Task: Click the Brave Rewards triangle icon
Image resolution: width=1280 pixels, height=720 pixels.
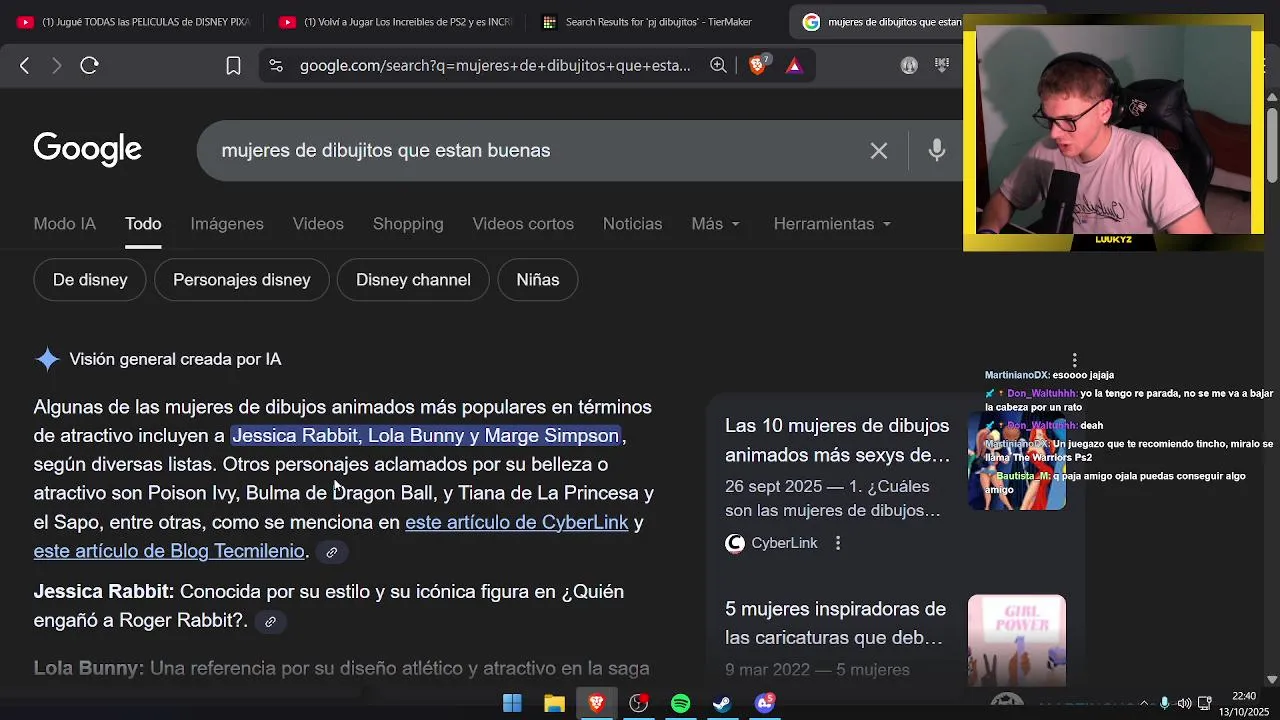Action: click(x=794, y=66)
